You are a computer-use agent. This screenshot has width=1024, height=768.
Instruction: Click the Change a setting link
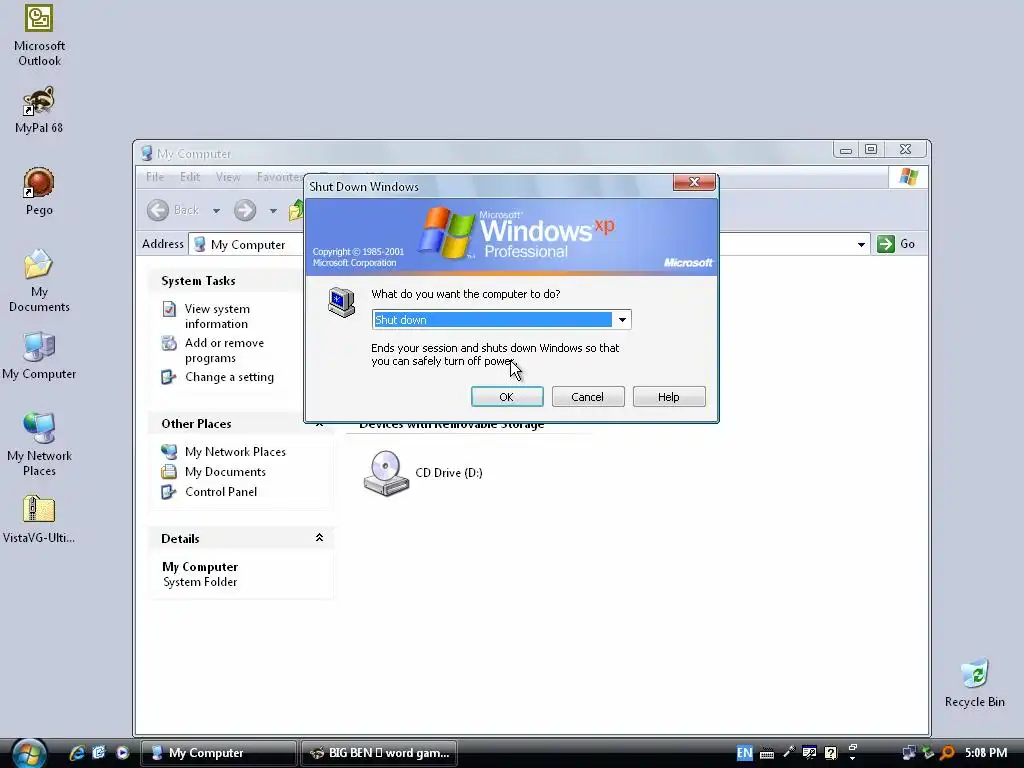click(229, 377)
